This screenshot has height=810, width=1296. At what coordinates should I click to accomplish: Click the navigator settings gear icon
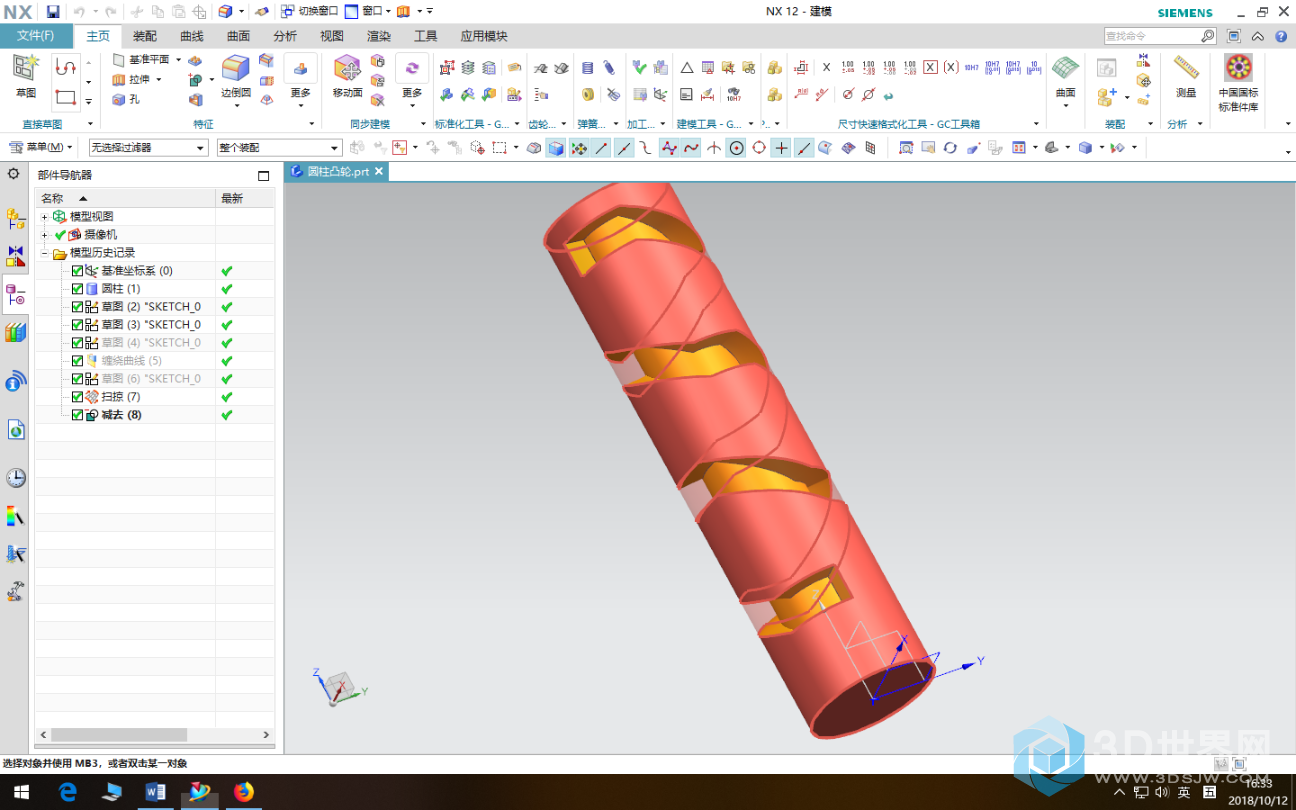[13, 174]
